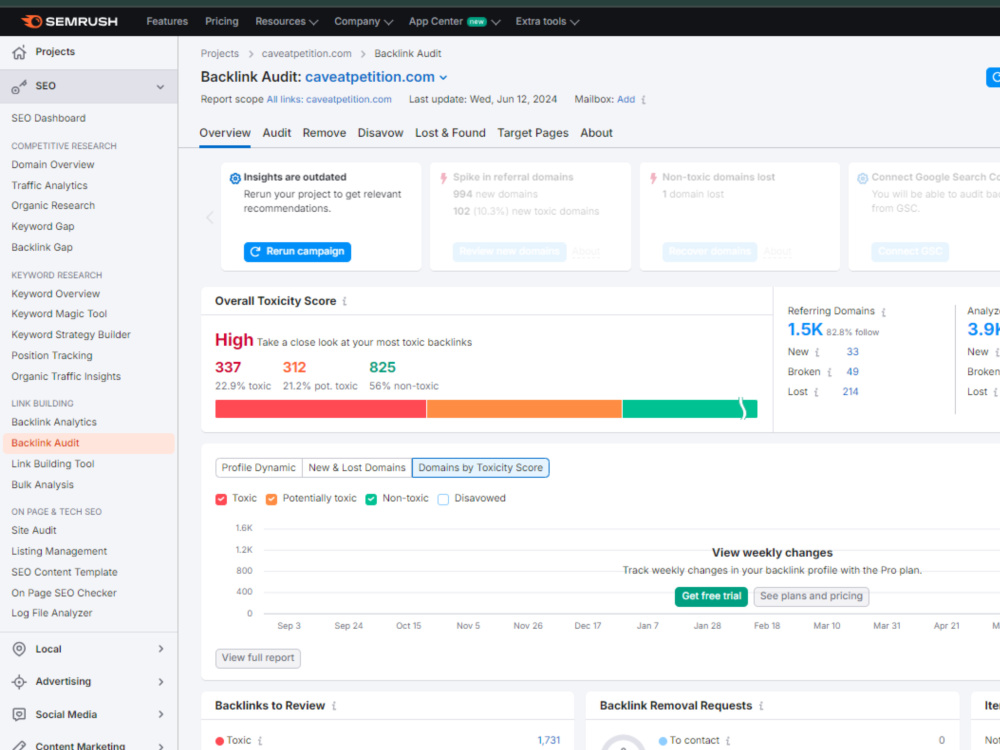Image resolution: width=1000 pixels, height=750 pixels.
Task: Open Keyword Magic Tool in sidebar
Action: 59,314
